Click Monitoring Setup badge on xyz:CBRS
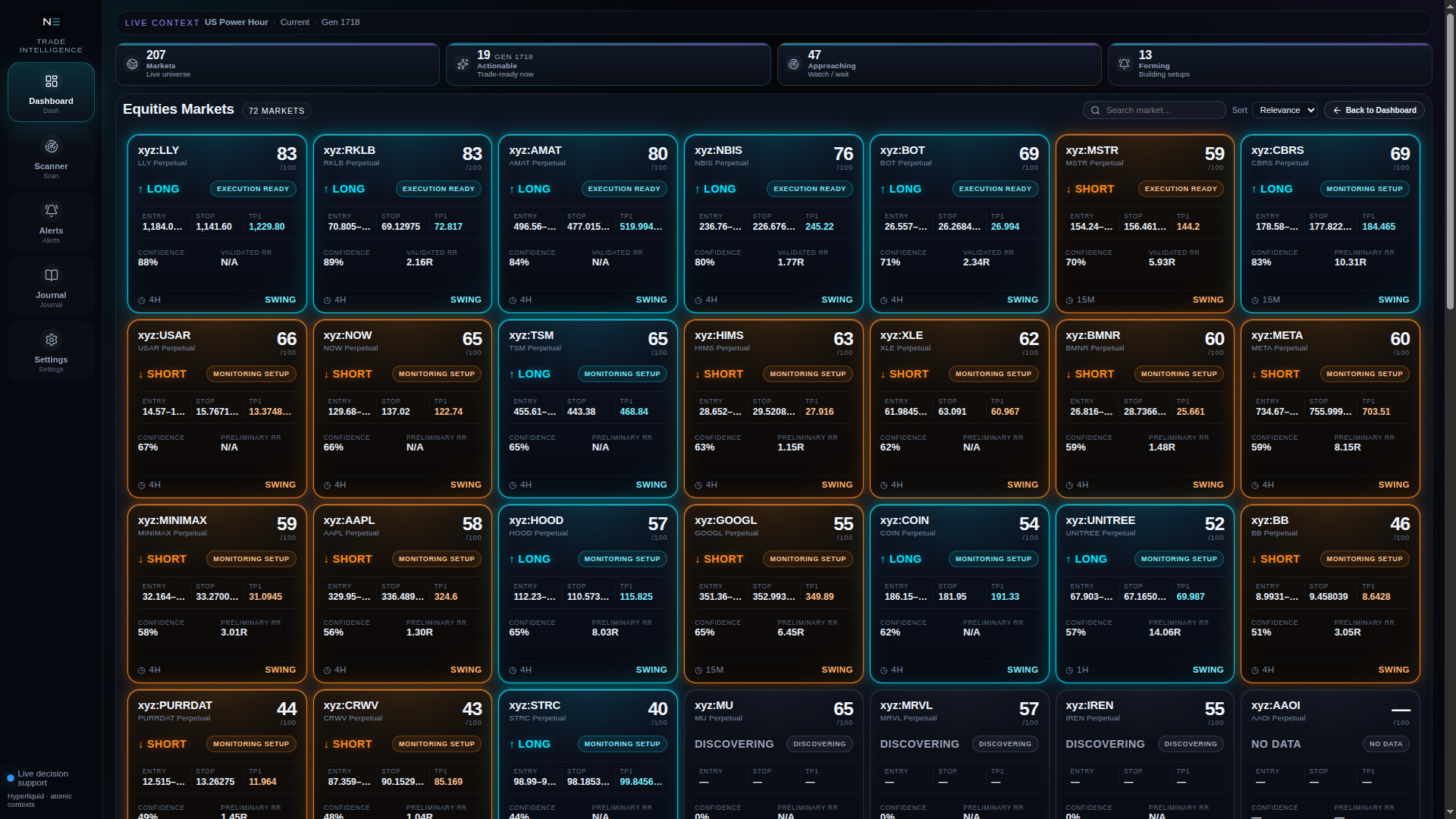Viewport: 1456px width, 819px height. coord(1364,189)
